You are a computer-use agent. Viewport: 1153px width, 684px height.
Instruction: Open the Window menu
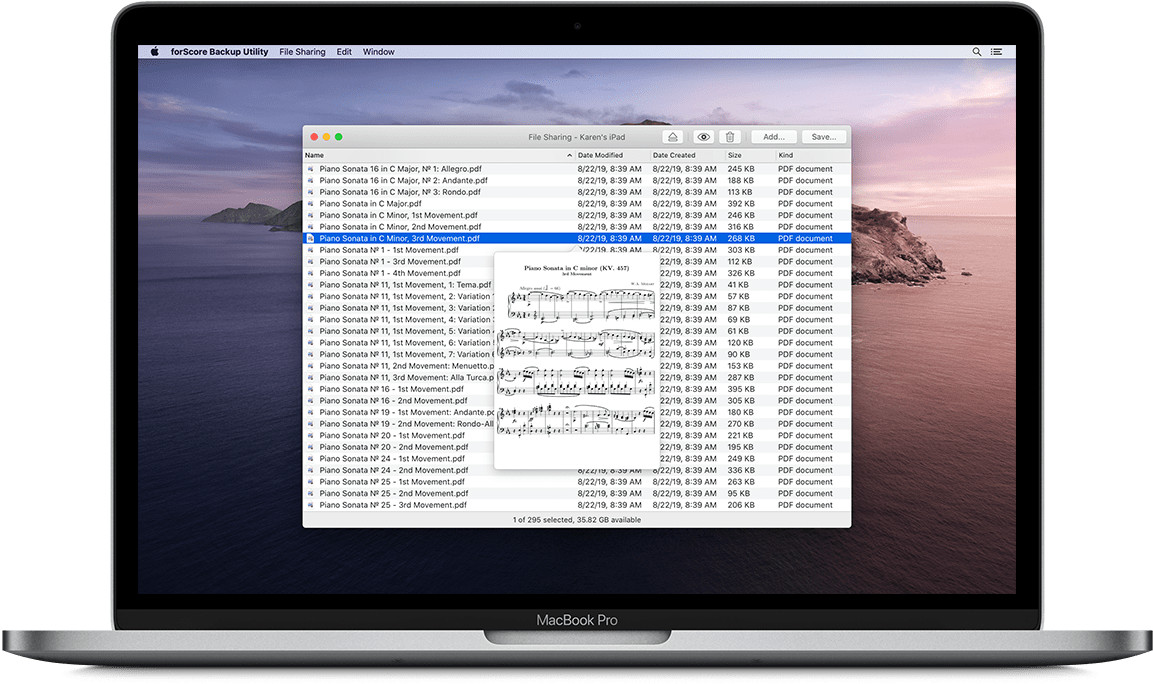[379, 51]
